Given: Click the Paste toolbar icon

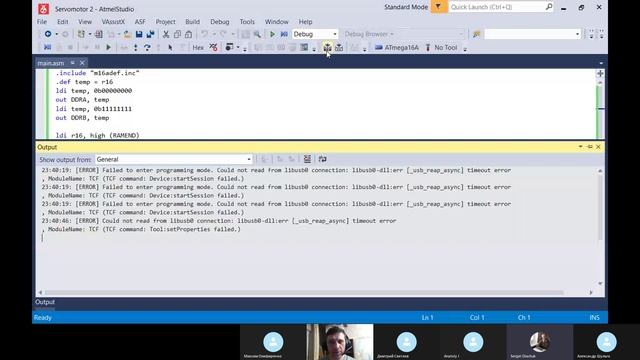Looking at the screenshot, I should [188, 34].
